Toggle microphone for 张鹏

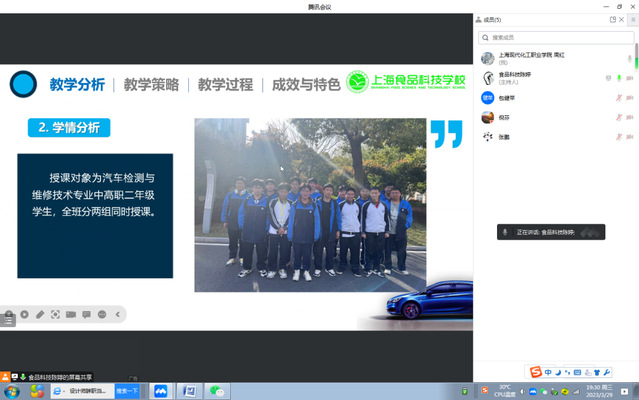pyautogui.click(x=619, y=137)
